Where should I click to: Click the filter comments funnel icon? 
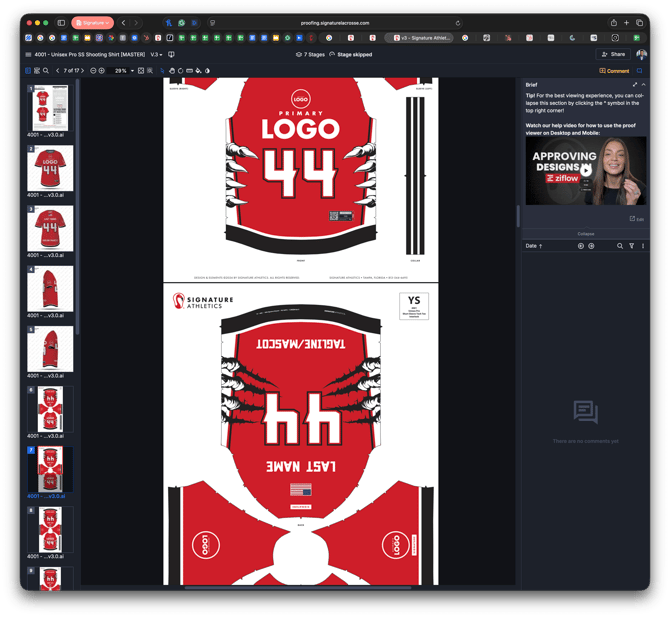(631, 245)
